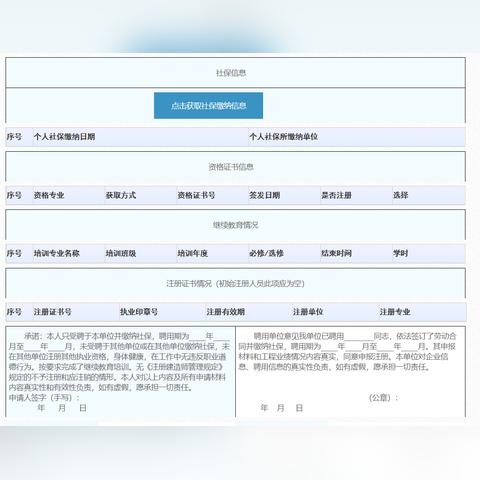Image resolution: width=480 pixels, height=480 pixels.
Task: Select the 资格证书信息 section title
Action: point(231,167)
